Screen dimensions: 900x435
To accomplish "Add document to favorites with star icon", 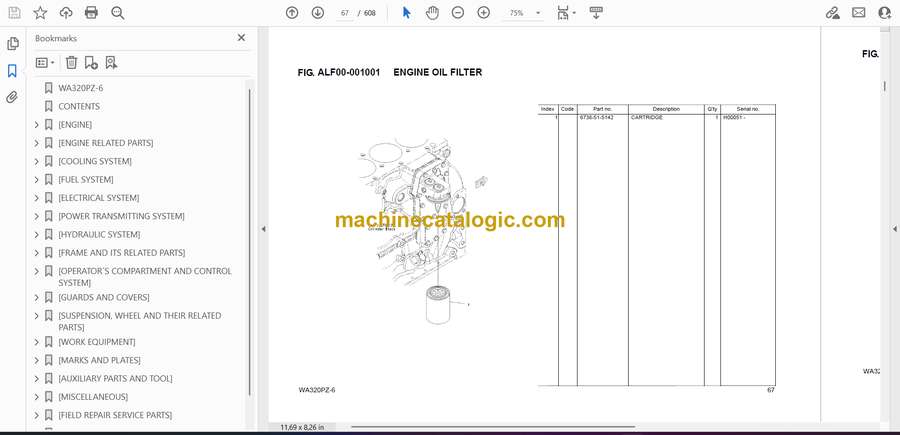I will 40,13.
